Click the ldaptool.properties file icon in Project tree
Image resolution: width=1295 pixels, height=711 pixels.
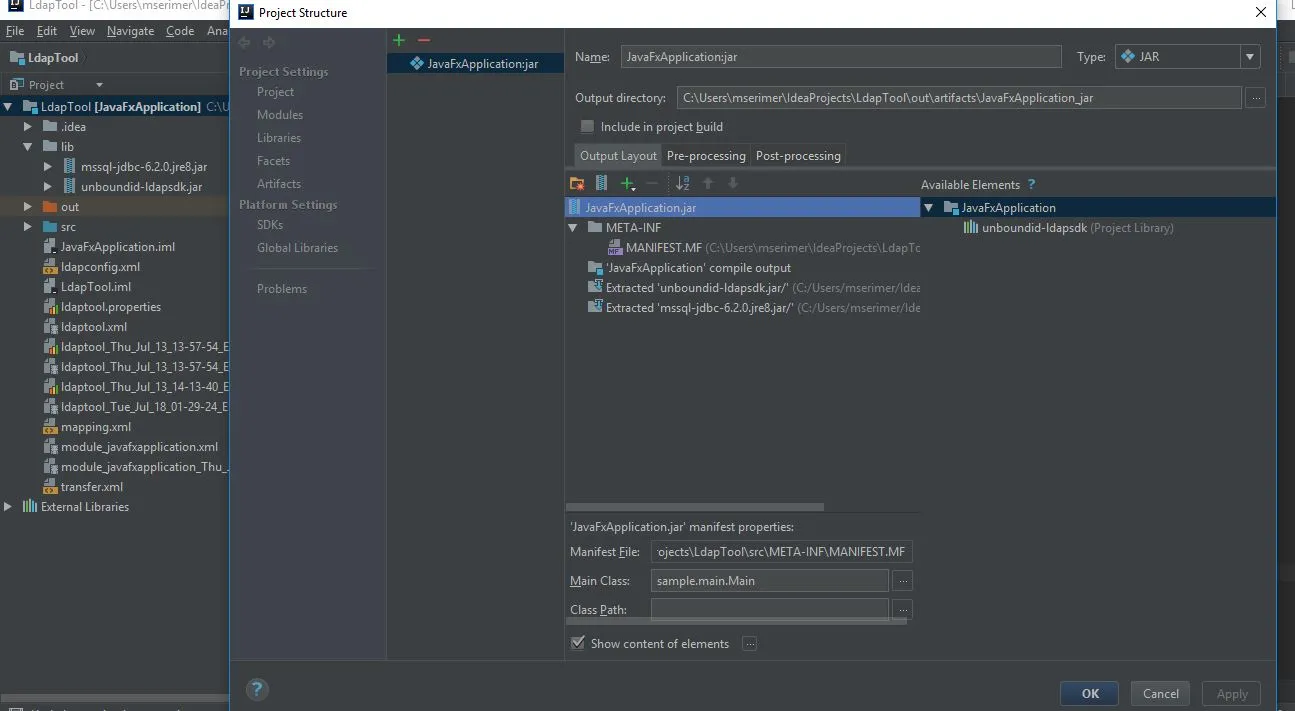(51, 307)
